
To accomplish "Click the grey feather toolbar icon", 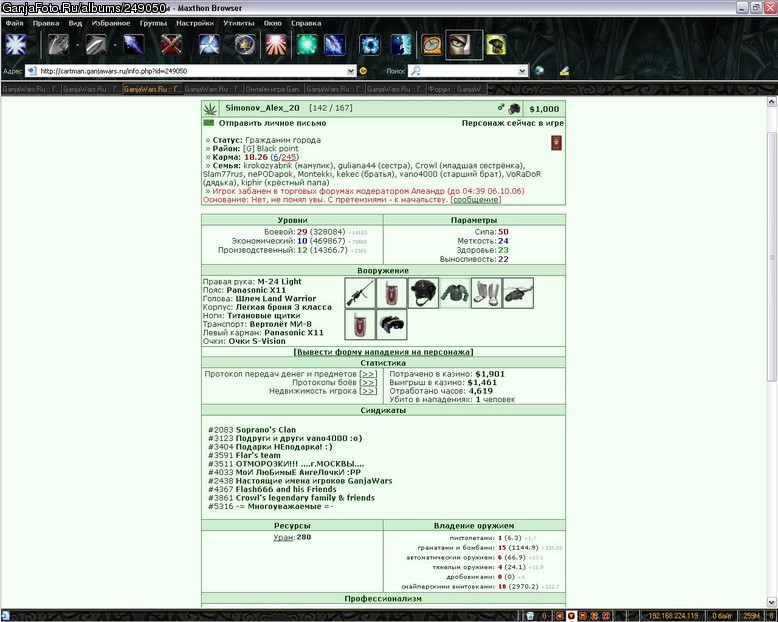I will point(96,45).
